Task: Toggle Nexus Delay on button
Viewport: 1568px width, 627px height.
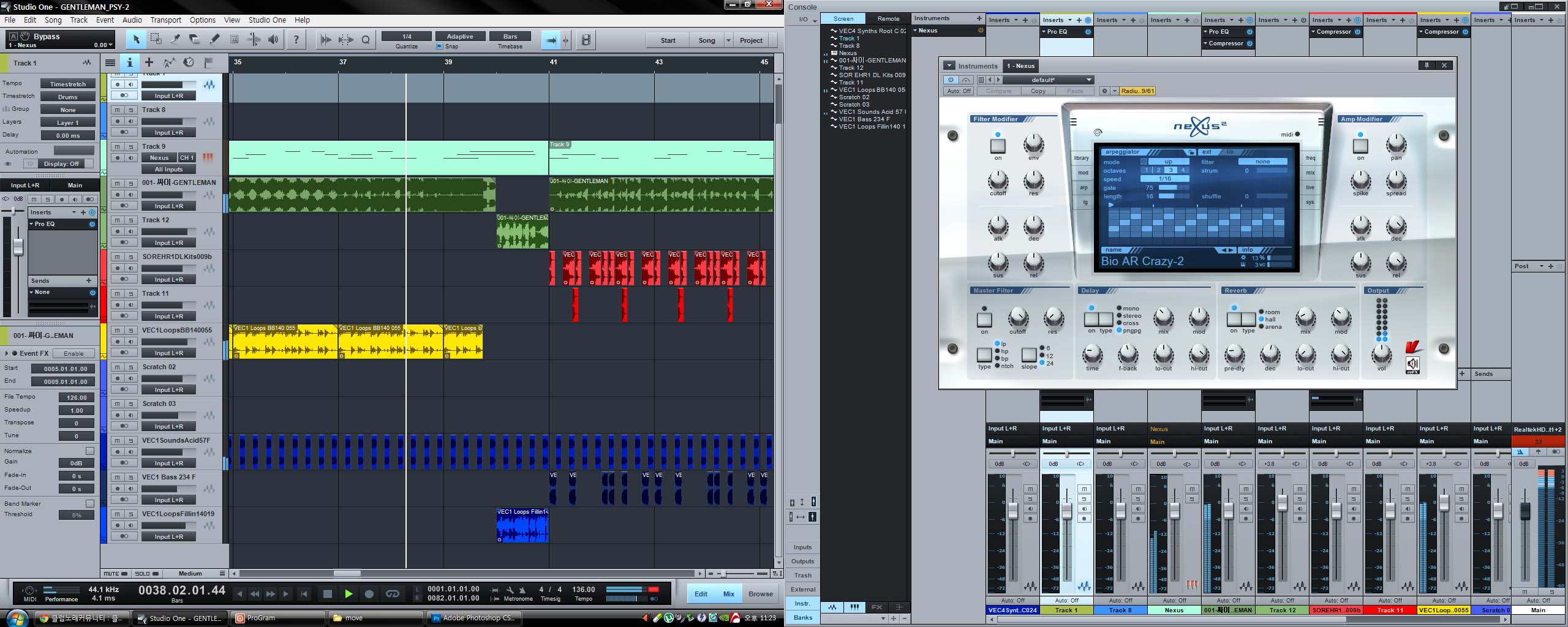Action: 1091,319
